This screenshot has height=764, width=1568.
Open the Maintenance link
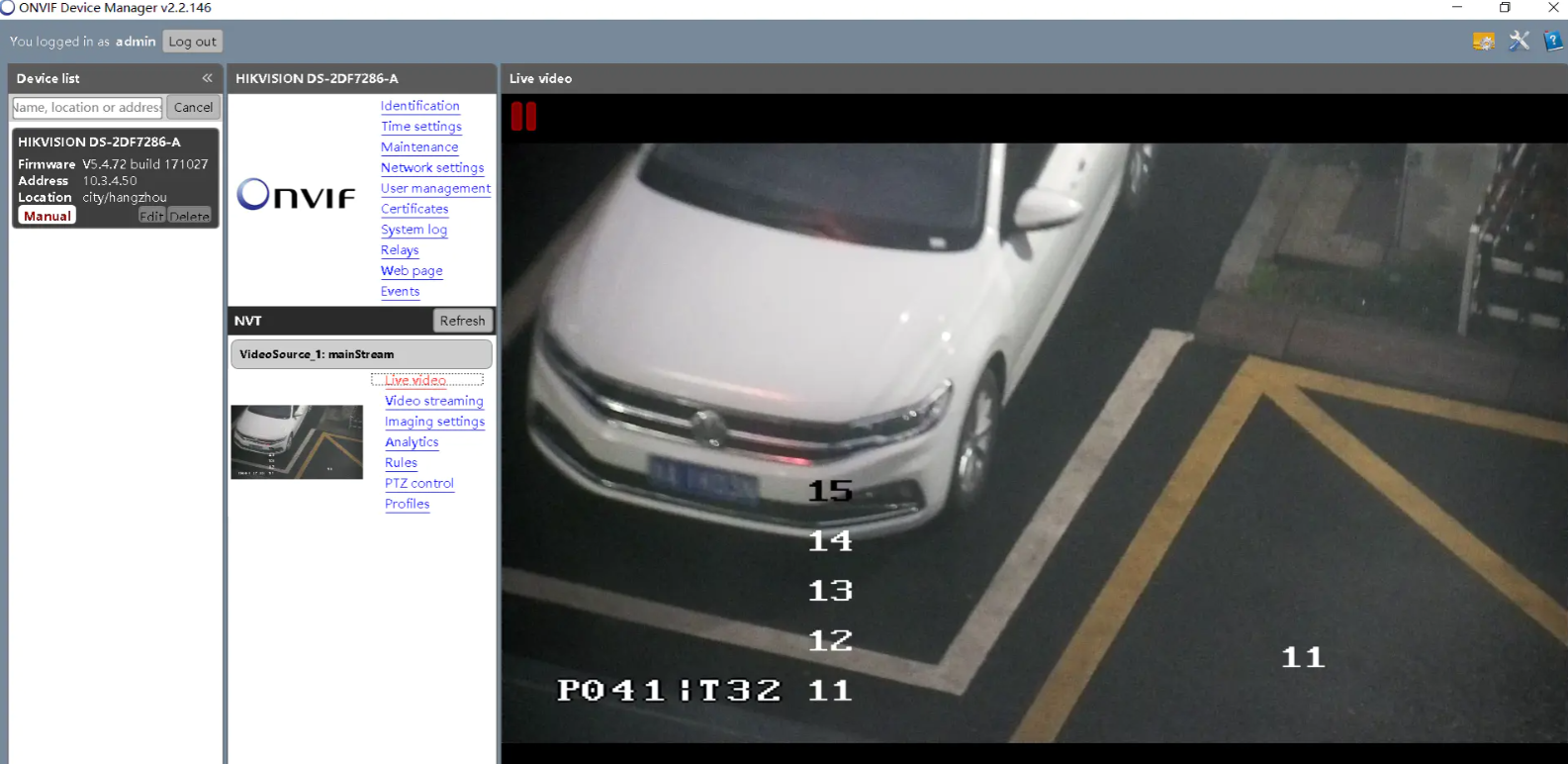(x=419, y=147)
